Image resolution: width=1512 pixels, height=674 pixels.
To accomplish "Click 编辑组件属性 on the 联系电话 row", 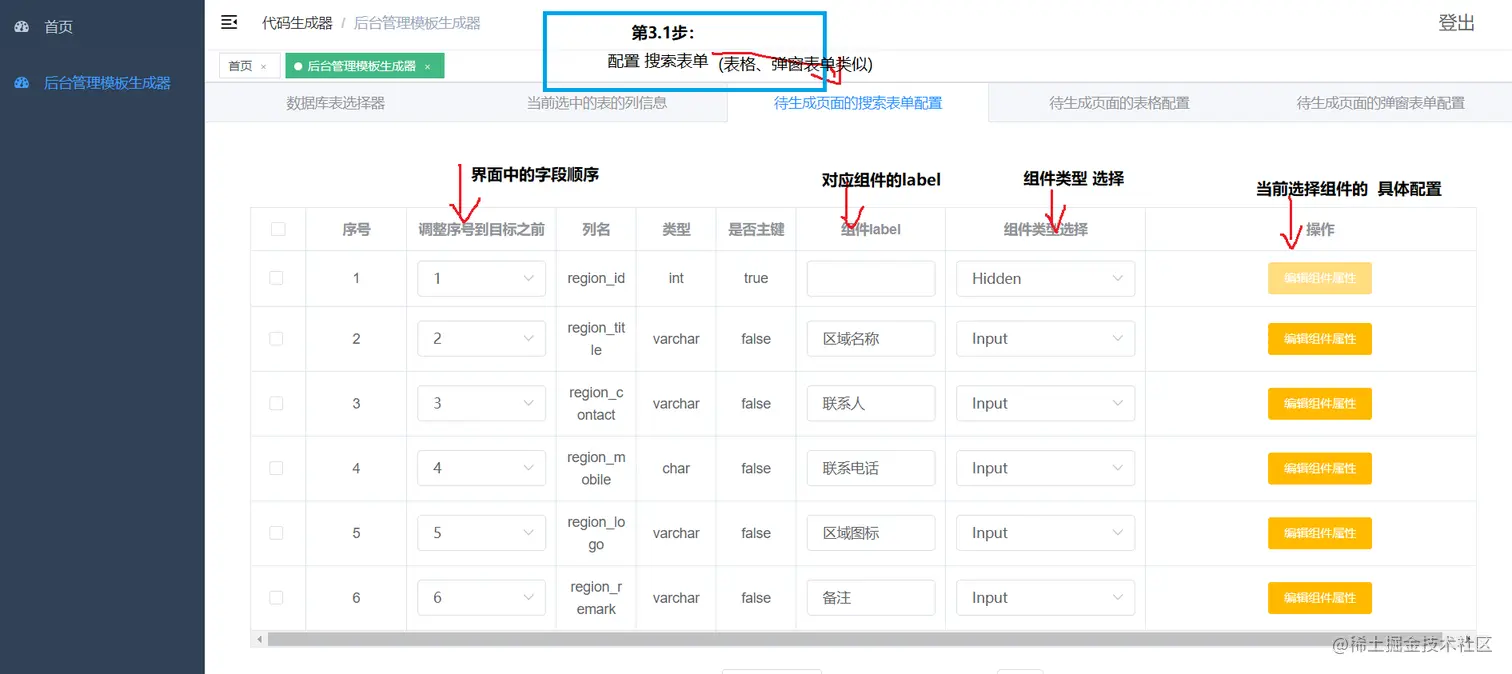I will point(1319,468).
